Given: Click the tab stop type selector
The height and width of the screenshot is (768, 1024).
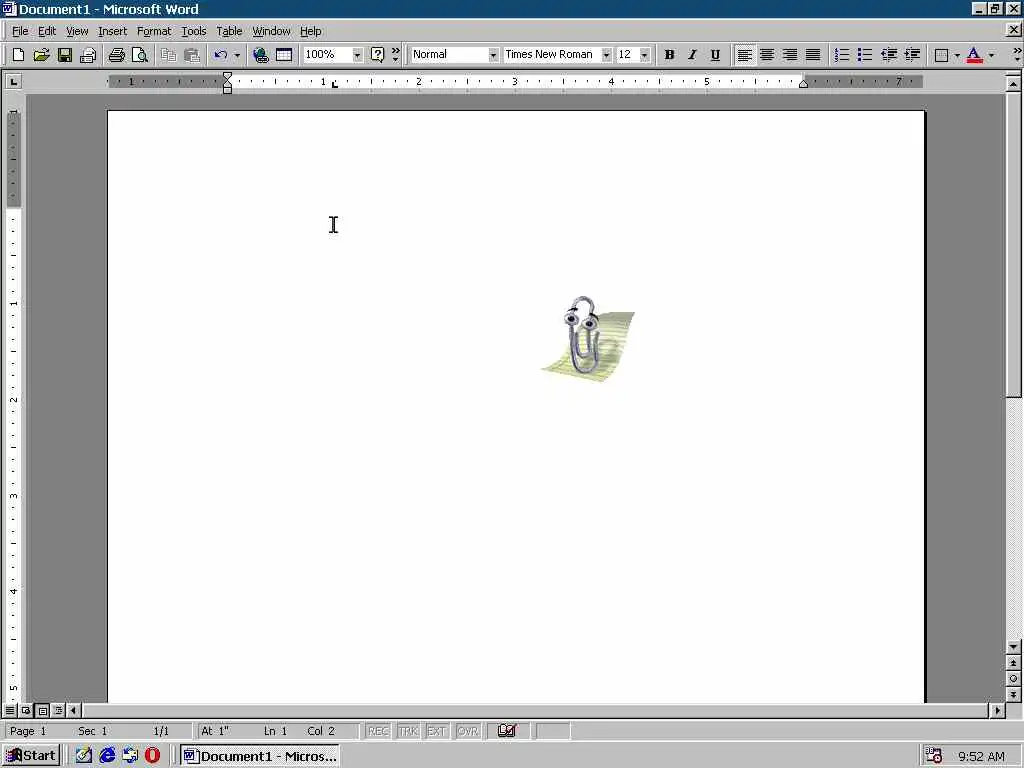Looking at the screenshot, I should pyautogui.click(x=13, y=82).
